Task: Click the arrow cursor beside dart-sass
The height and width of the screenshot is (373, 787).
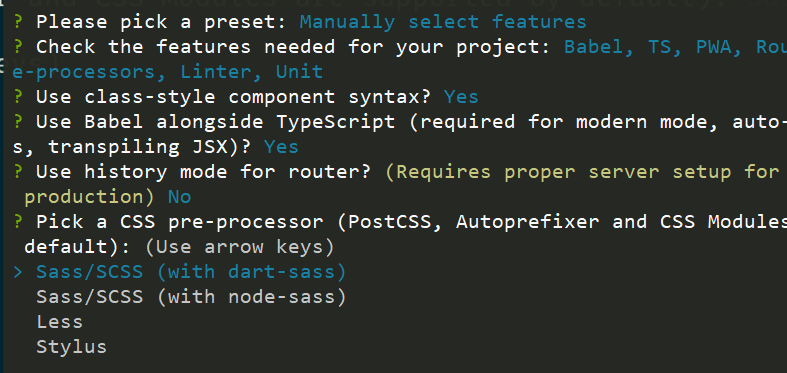Action: [18, 272]
